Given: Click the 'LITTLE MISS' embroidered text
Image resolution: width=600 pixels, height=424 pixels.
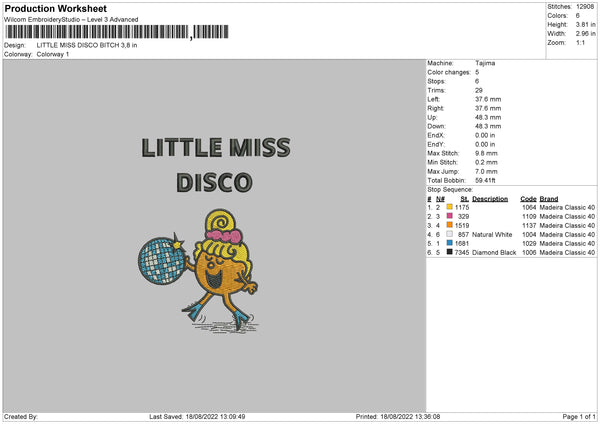Looking at the screenshot, I should (x=216, y=148).
